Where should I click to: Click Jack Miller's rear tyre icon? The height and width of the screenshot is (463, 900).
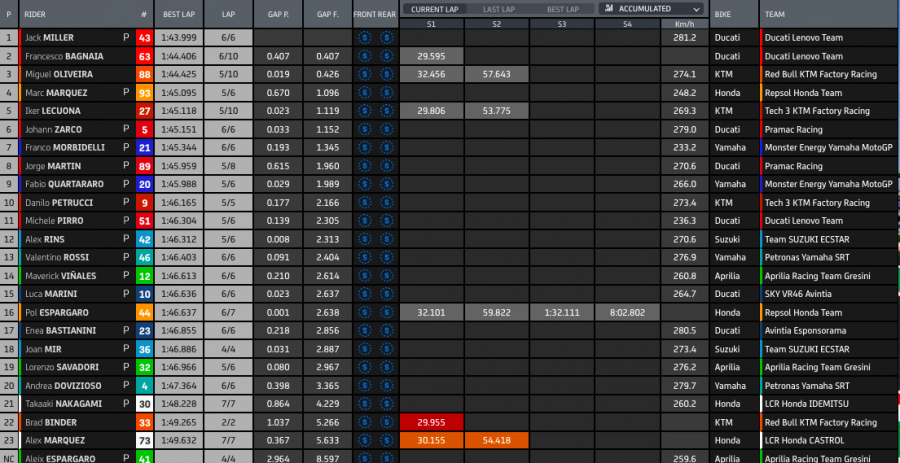(386, 38)
